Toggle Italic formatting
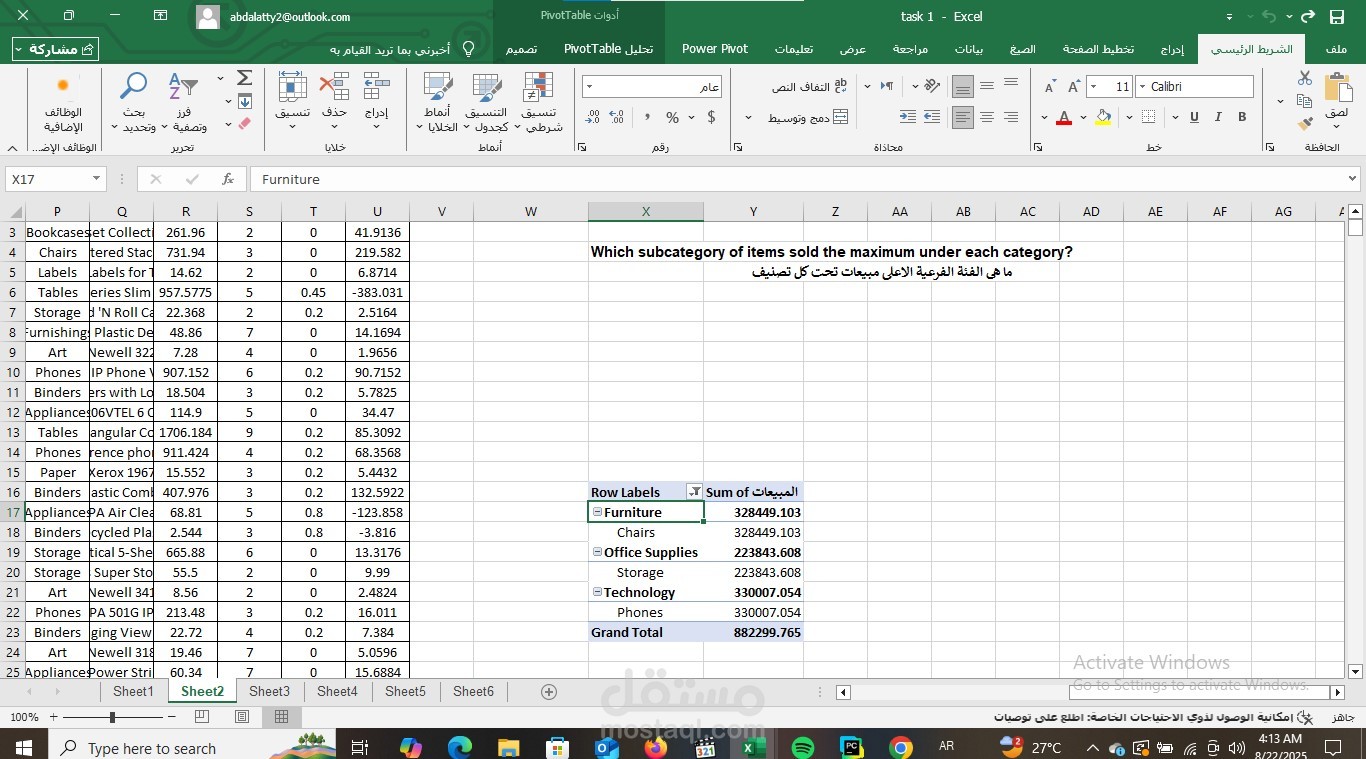 pos(1219,117)
